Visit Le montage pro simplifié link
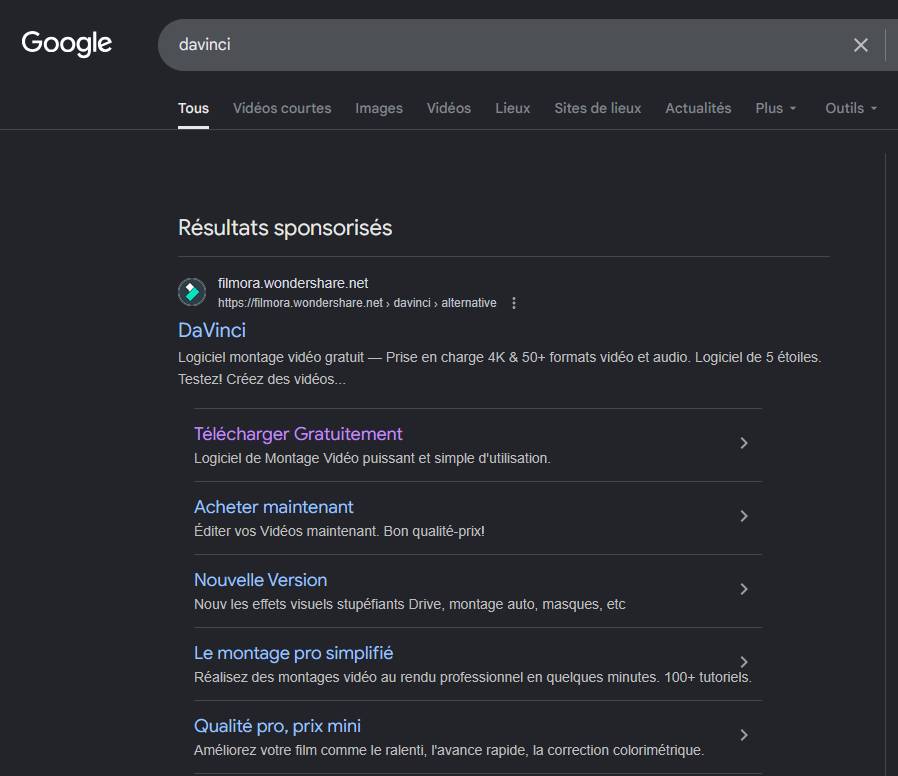898x776 pixels. click(293, 653)
